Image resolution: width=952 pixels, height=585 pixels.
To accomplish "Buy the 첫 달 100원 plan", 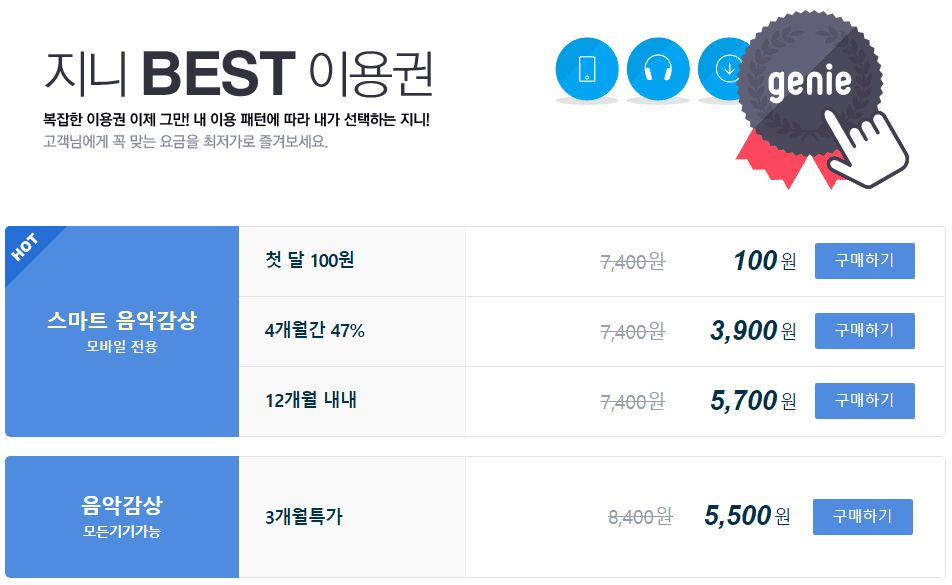I will (864, 261).
